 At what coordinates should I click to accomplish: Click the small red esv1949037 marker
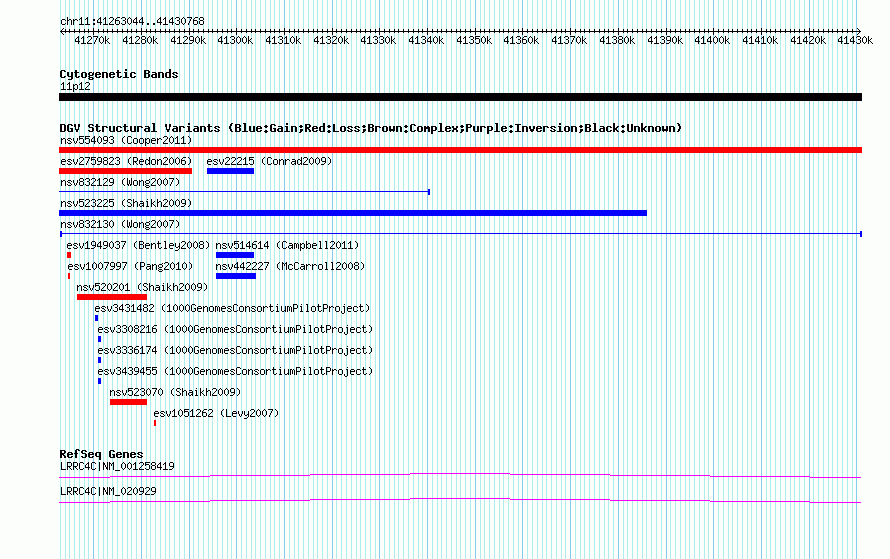(69, 255)
